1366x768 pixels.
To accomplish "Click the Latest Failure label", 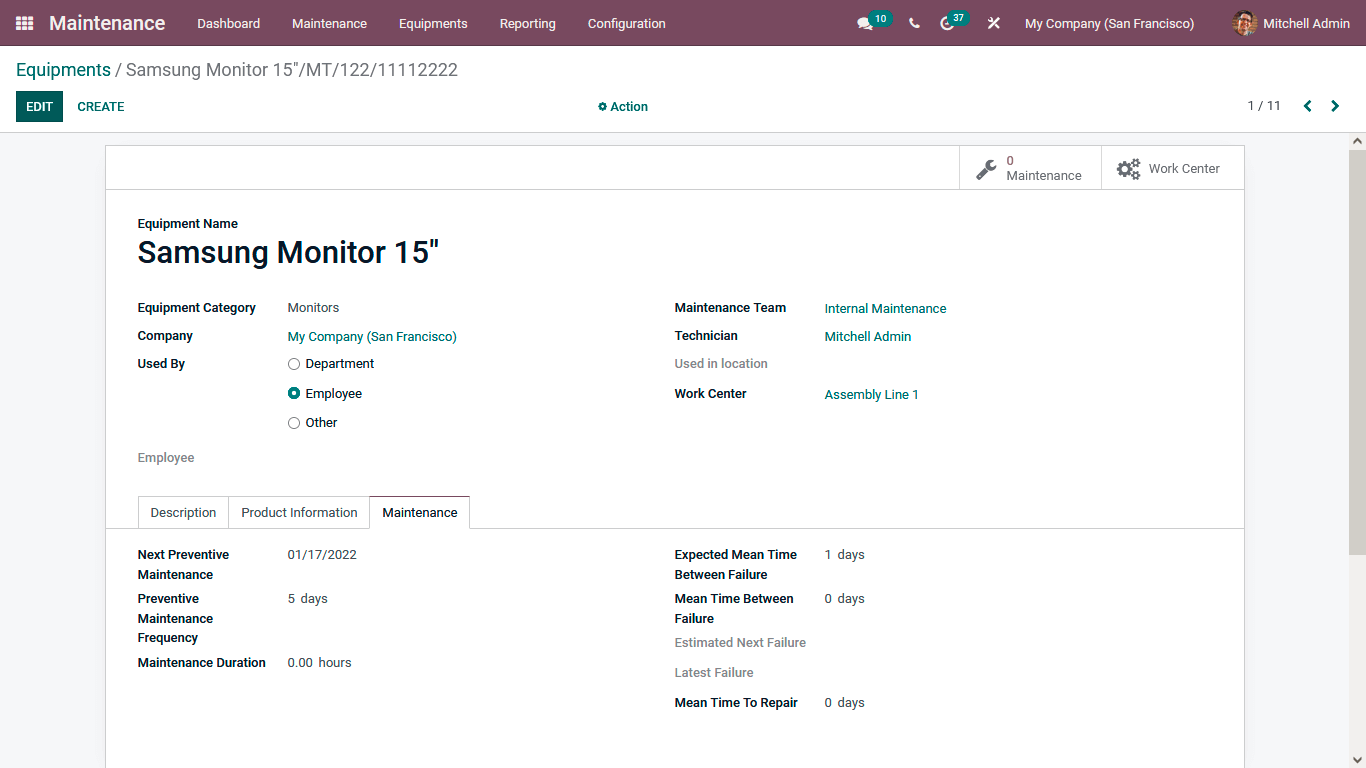I will (x=714, y=673).
